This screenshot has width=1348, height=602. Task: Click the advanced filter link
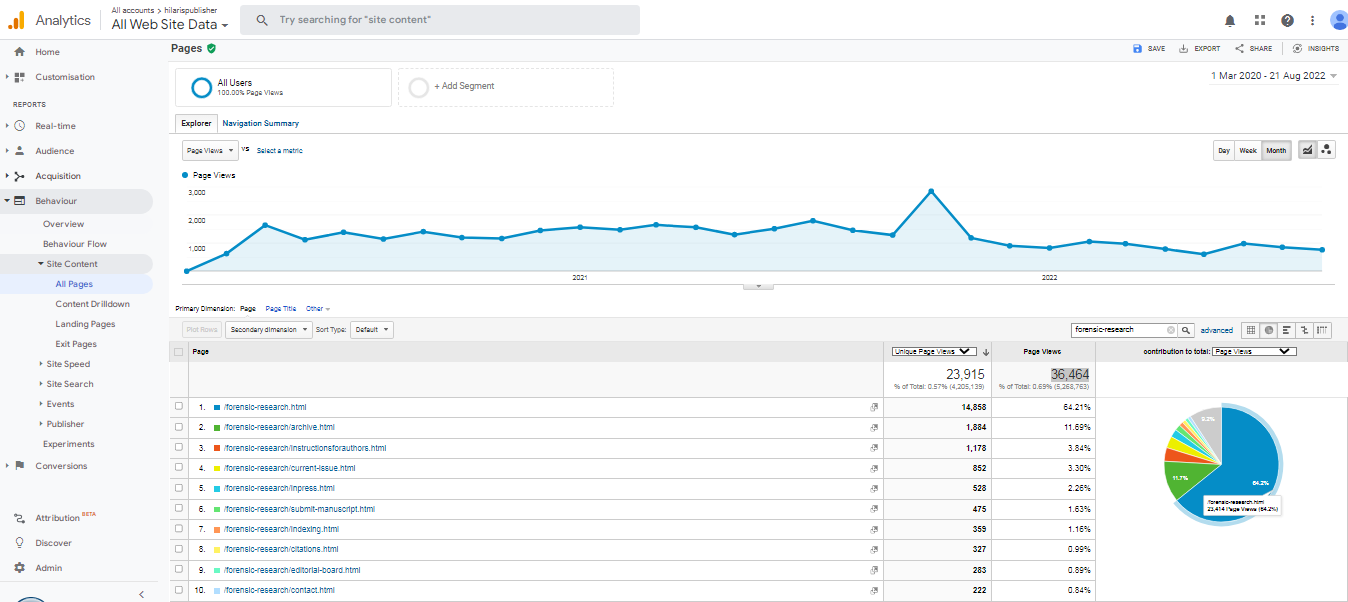point(1216,330)
